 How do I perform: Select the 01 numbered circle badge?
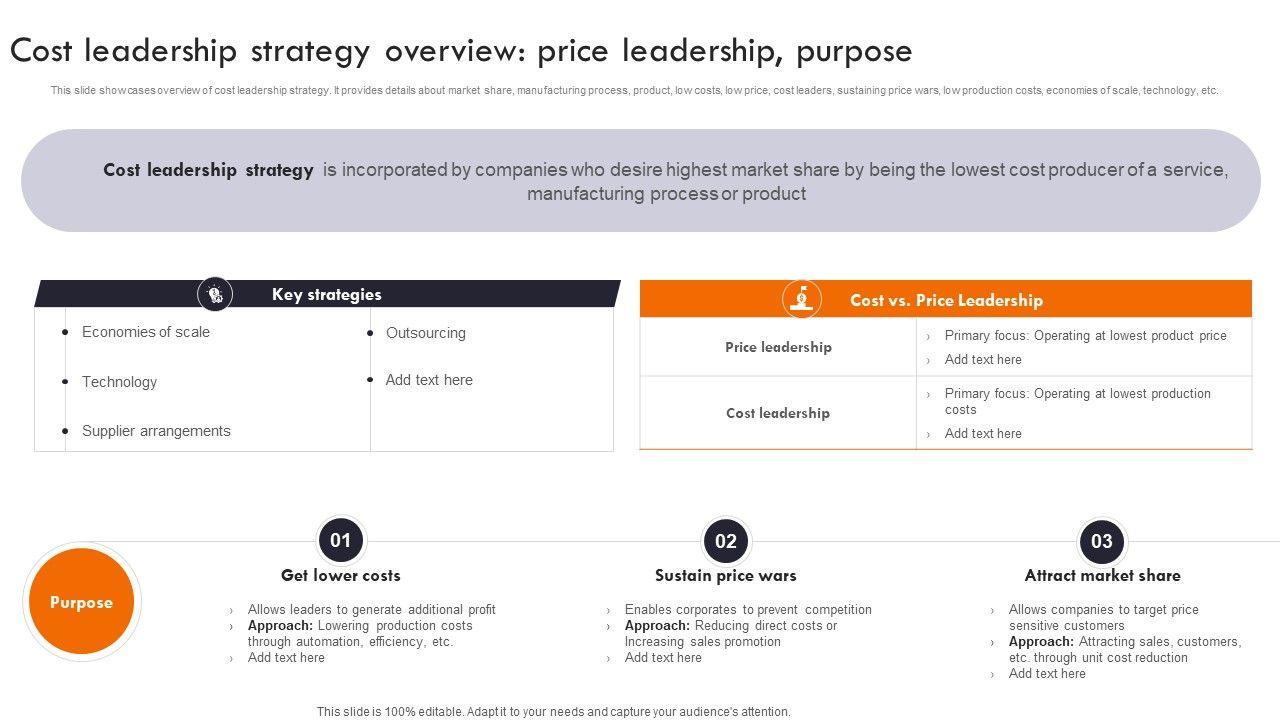pos(341,541)
